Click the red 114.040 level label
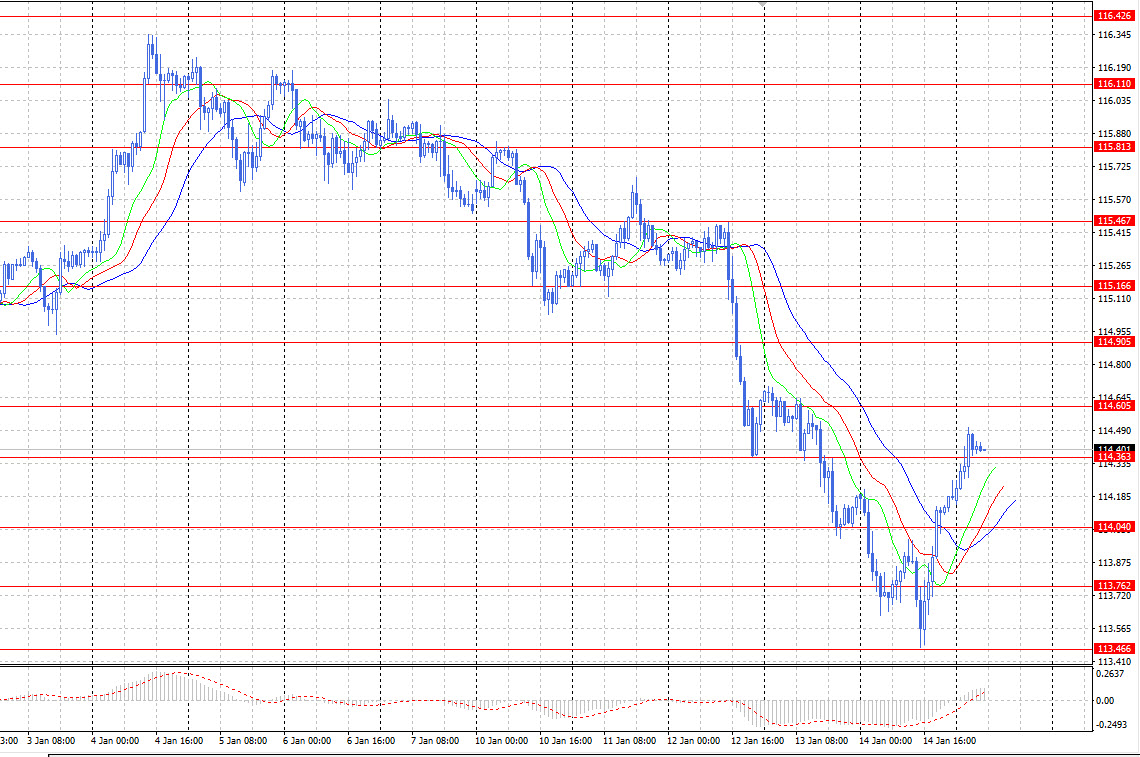The height and width of the screenshot is (757, 1140). (1114, 527)
